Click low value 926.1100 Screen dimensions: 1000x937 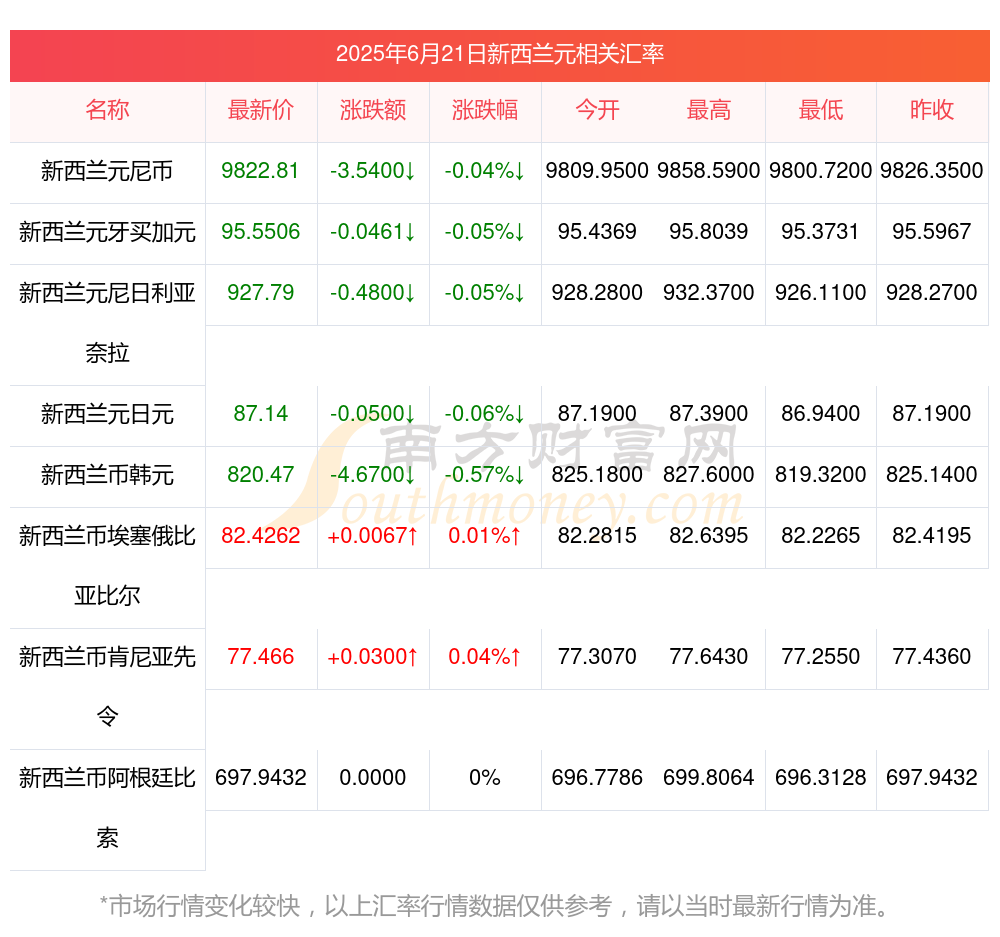coord(821,293)
